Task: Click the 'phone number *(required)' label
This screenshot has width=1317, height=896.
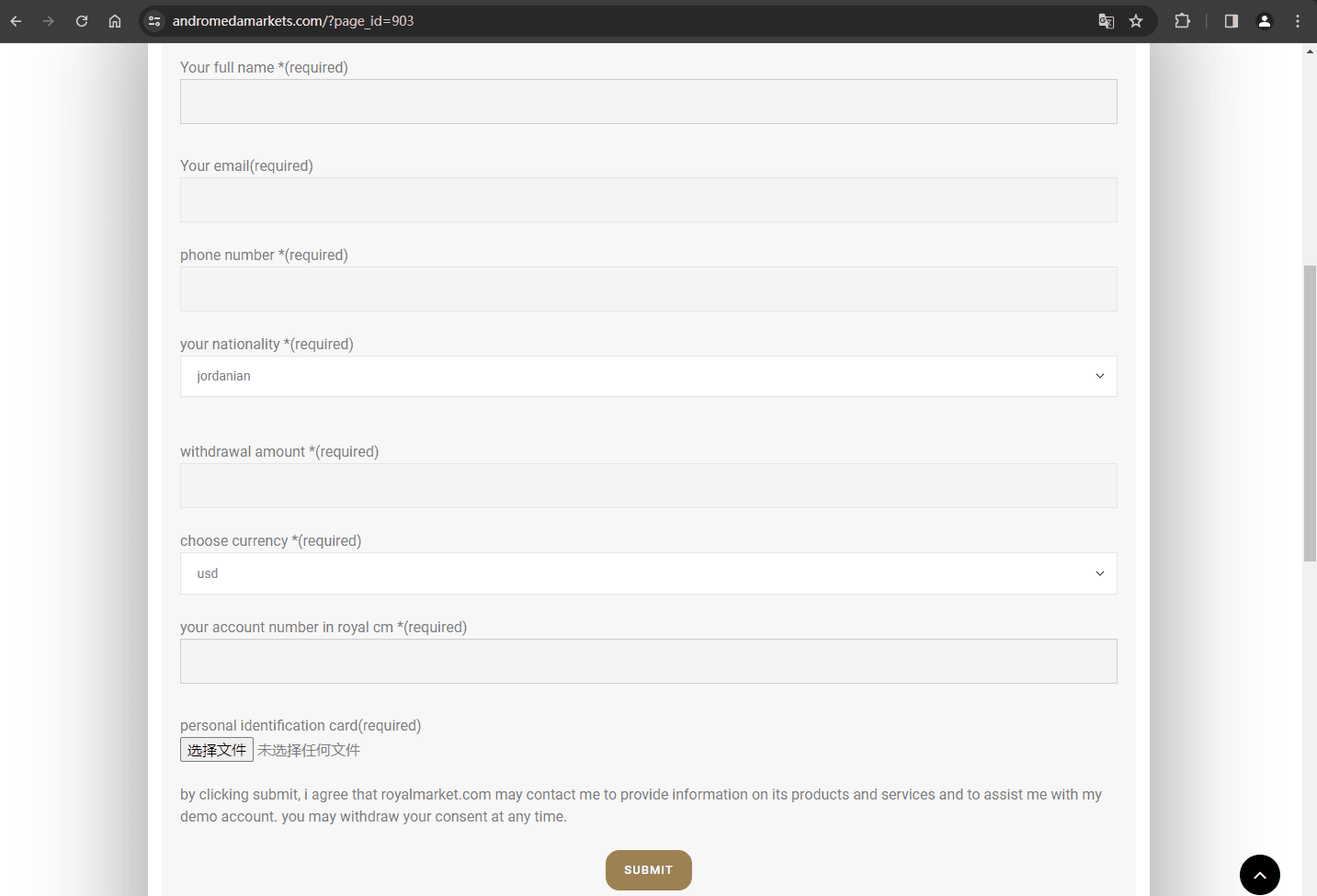Action: 264,255
